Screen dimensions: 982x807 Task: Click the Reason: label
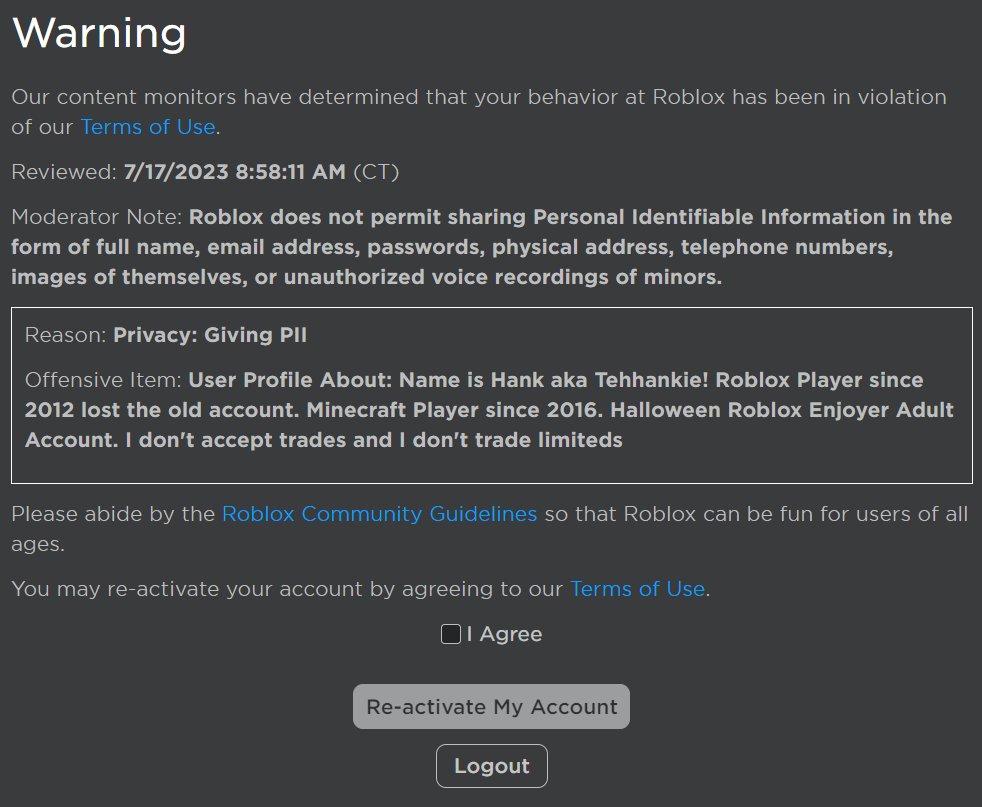pos(66,335)
